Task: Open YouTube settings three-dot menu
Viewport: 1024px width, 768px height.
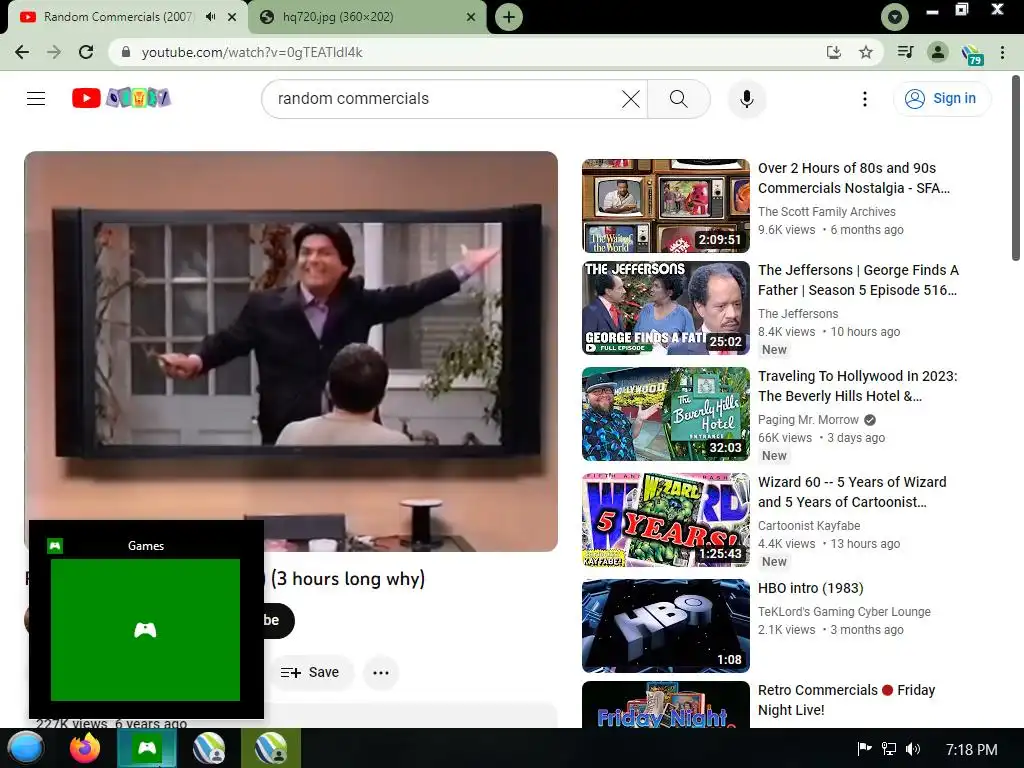Action: point(865,99)
